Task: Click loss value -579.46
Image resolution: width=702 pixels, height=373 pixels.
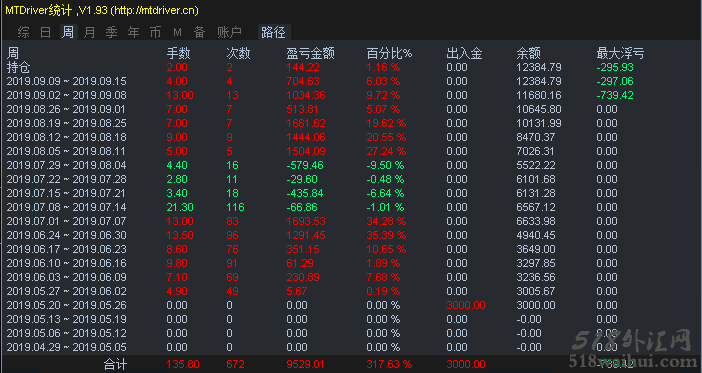Action: (305, 165)
